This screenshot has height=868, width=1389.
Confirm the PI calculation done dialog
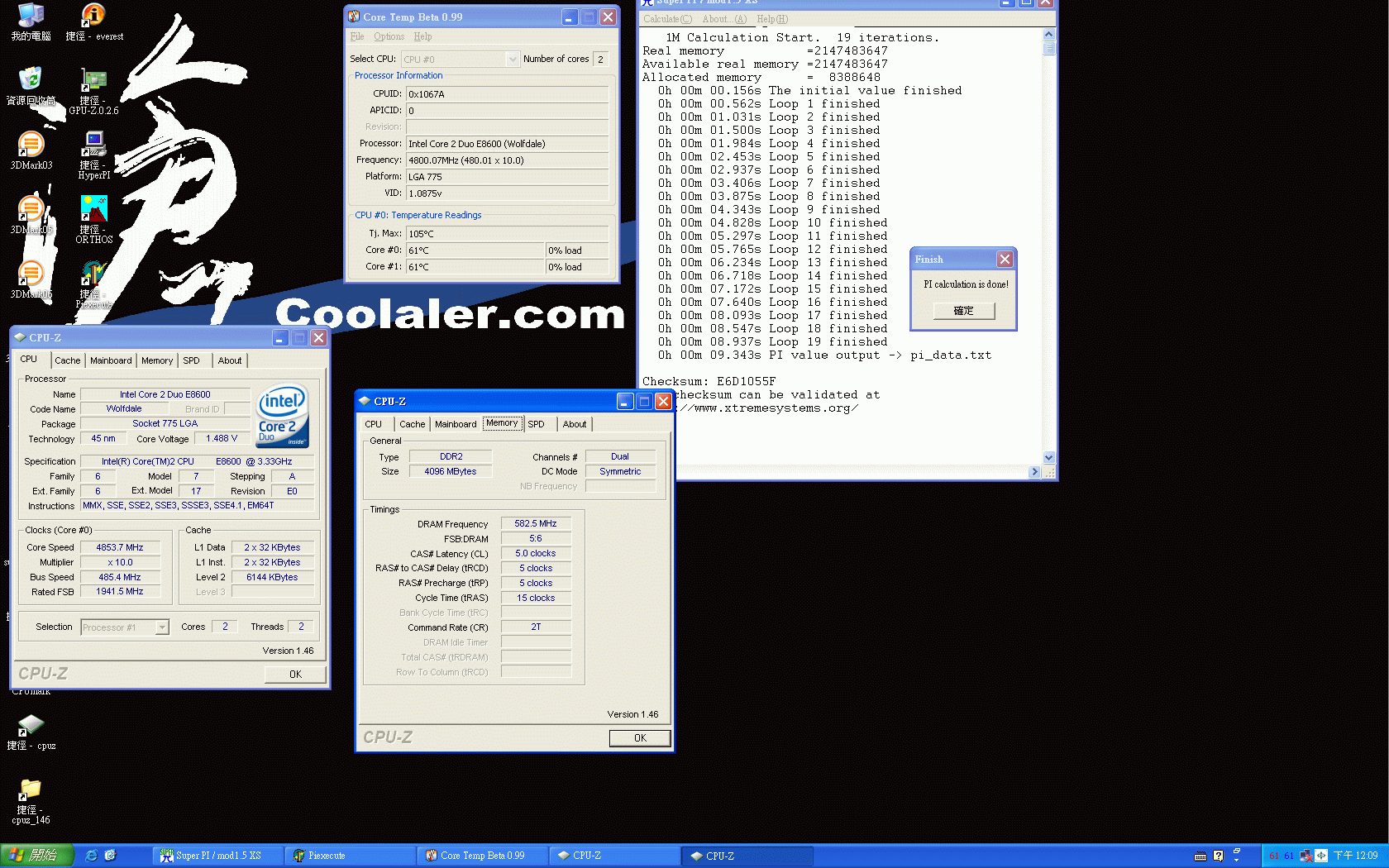click(x=963, y=311)
